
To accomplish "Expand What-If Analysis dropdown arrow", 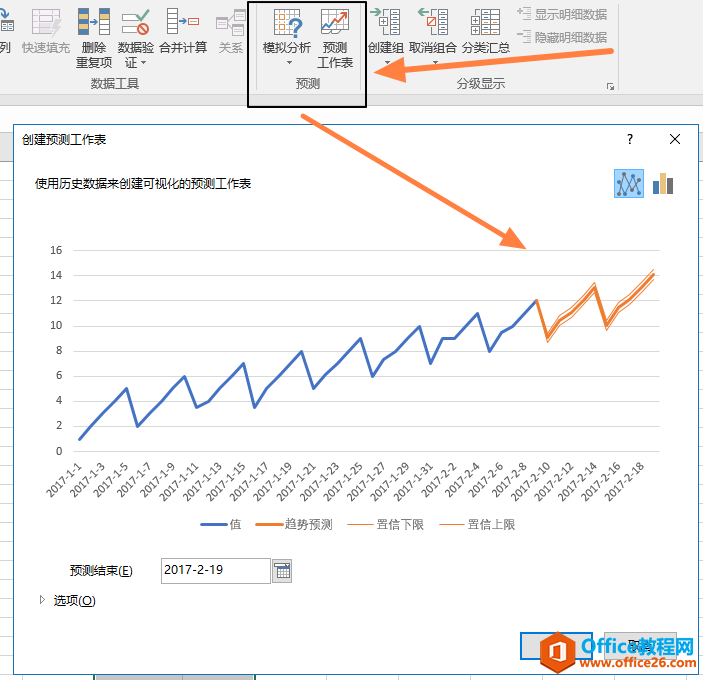I will click(x=289, y=63).
